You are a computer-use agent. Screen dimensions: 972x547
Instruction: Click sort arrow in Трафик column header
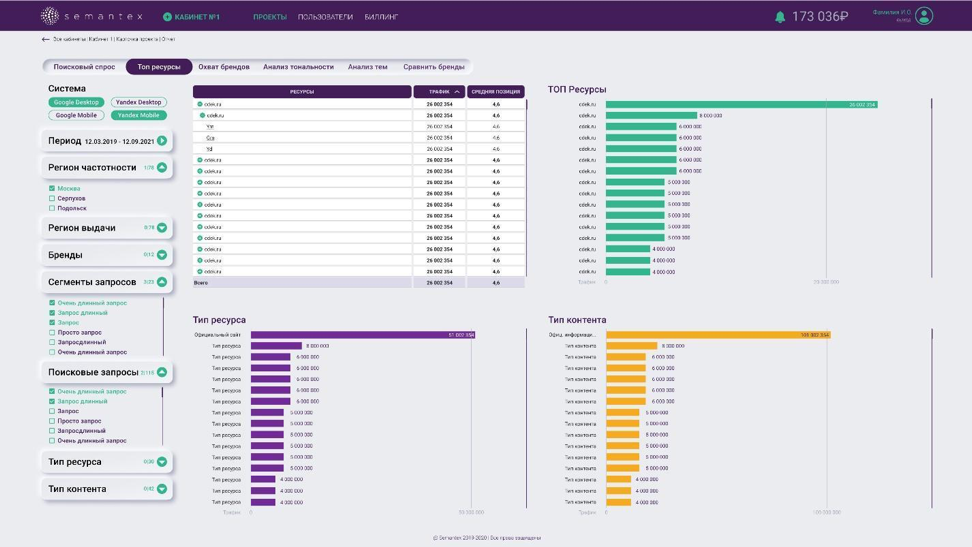click(x=457, y=92)
